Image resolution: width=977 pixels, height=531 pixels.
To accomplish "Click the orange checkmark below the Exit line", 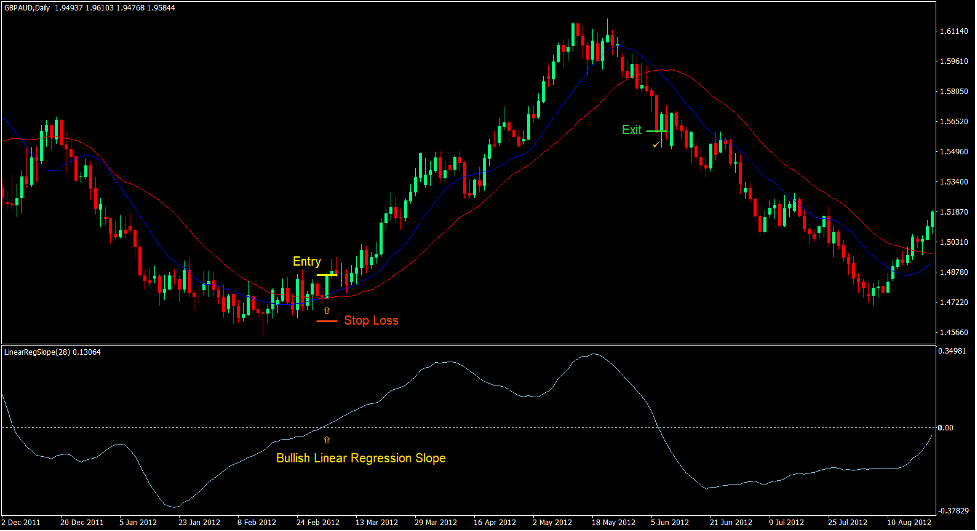I will click(656, 145).
